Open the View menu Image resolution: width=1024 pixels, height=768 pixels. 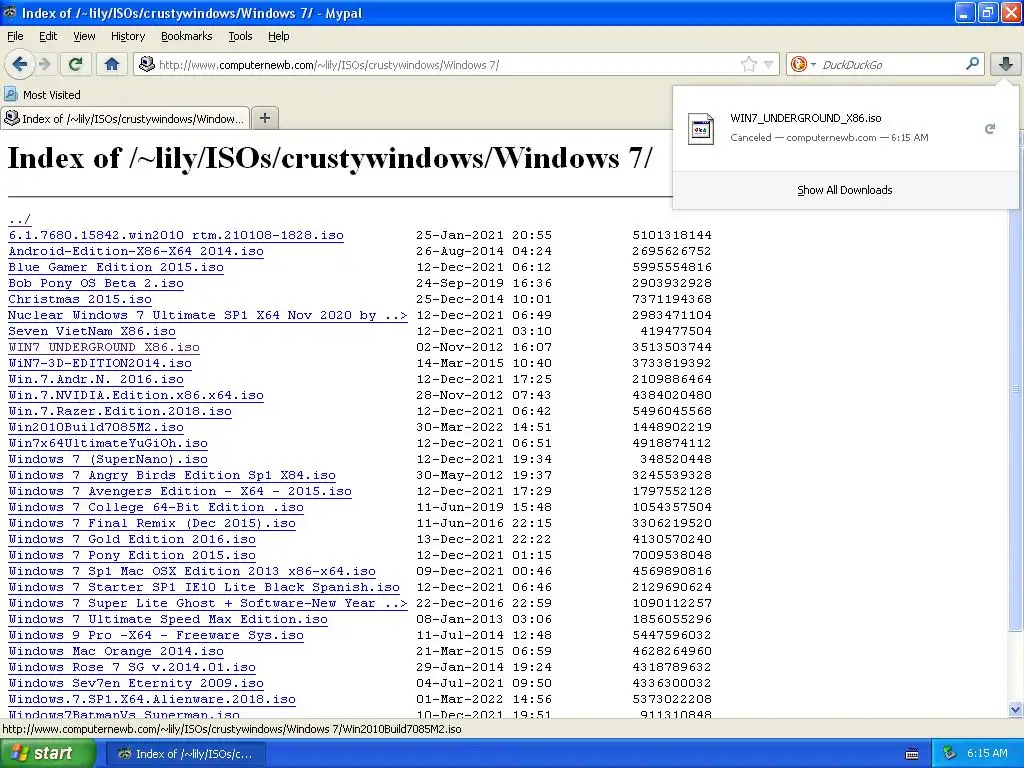coord(84,36)
